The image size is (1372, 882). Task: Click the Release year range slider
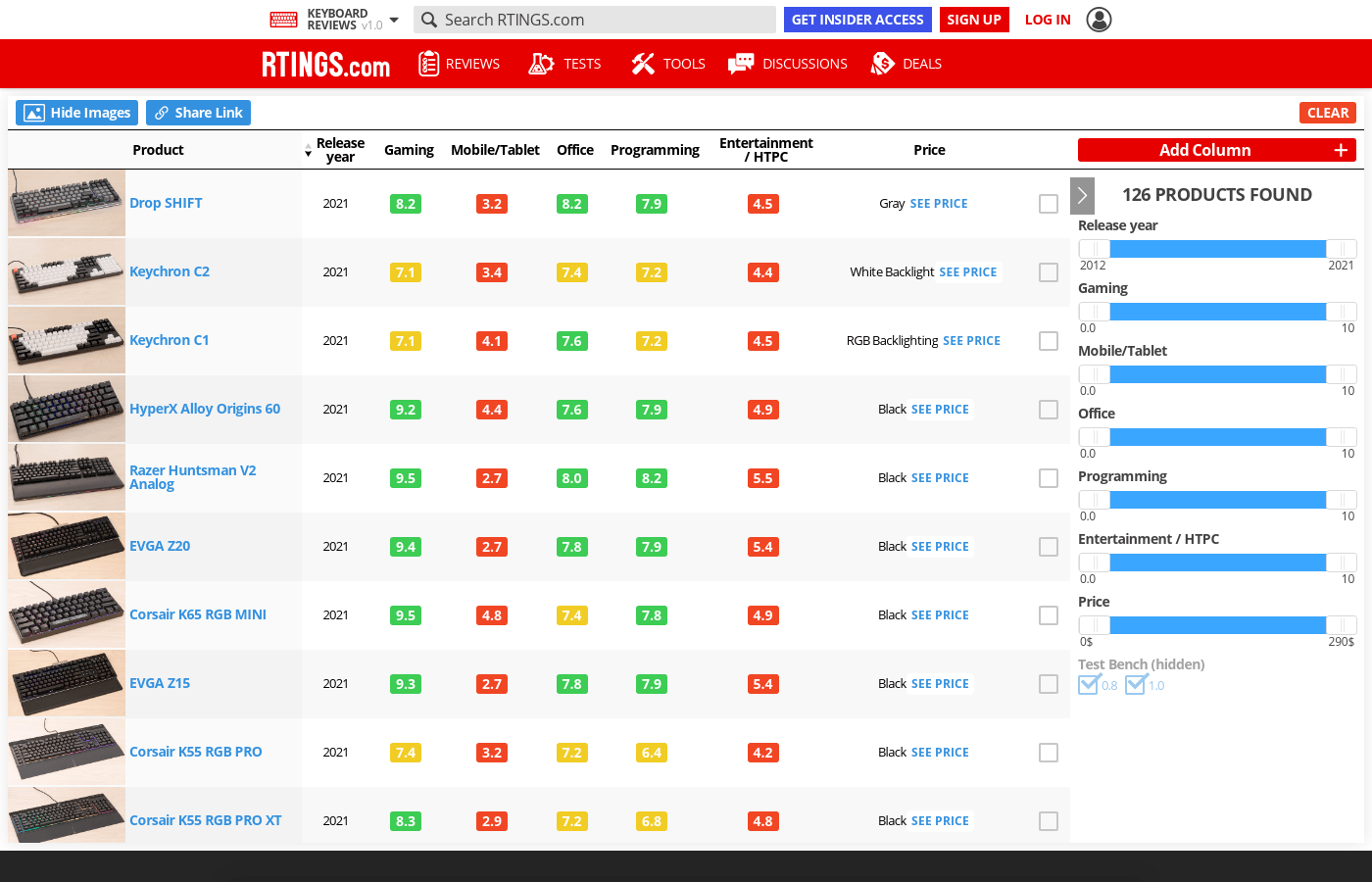coord(1217,249)
